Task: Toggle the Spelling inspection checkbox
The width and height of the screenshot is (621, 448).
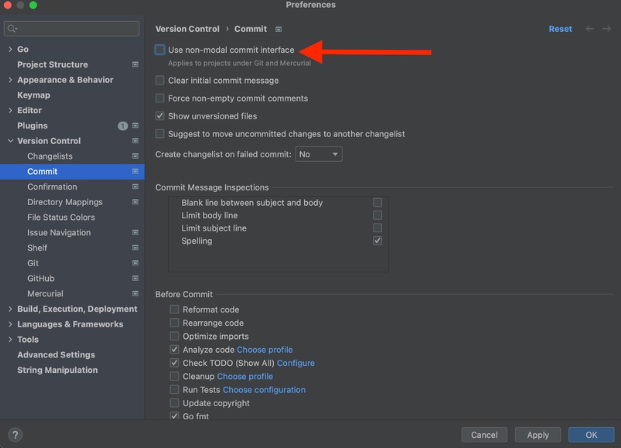Action: 377,241
